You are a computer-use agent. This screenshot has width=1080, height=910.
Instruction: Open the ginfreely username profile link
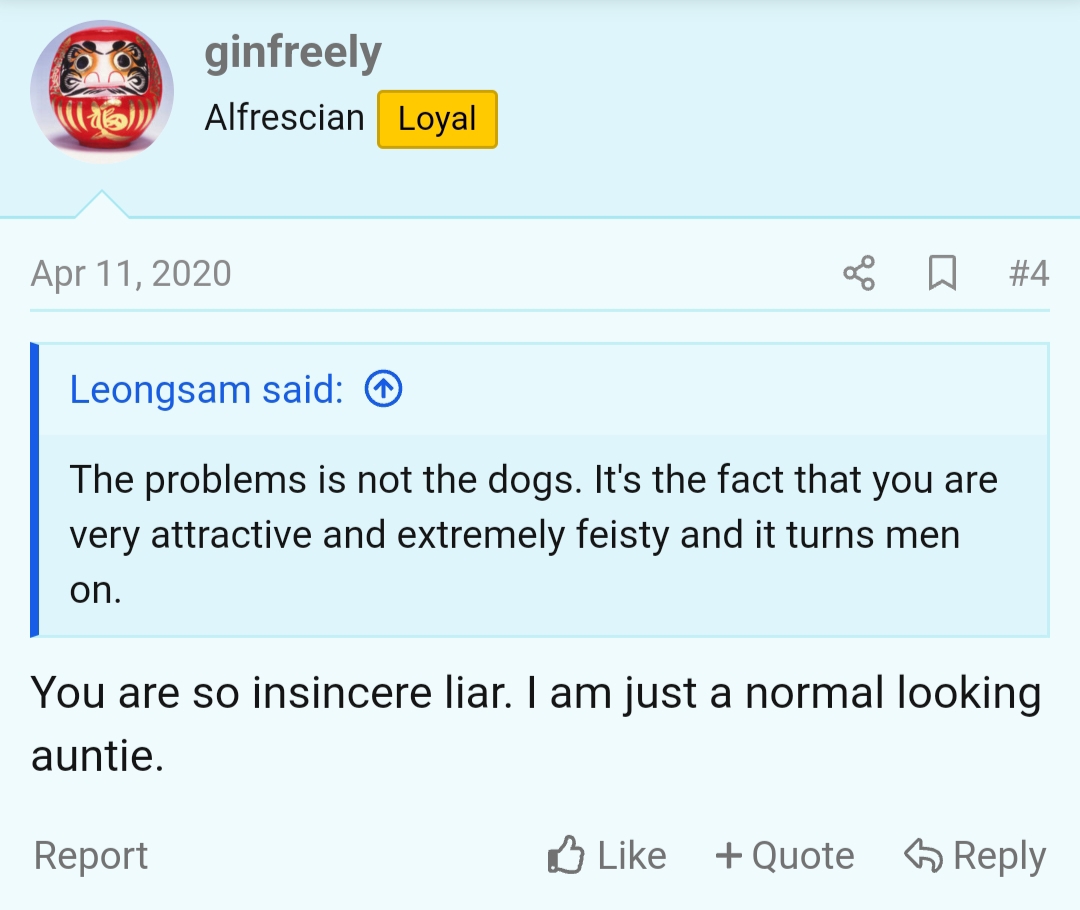(x=293, y=53)
